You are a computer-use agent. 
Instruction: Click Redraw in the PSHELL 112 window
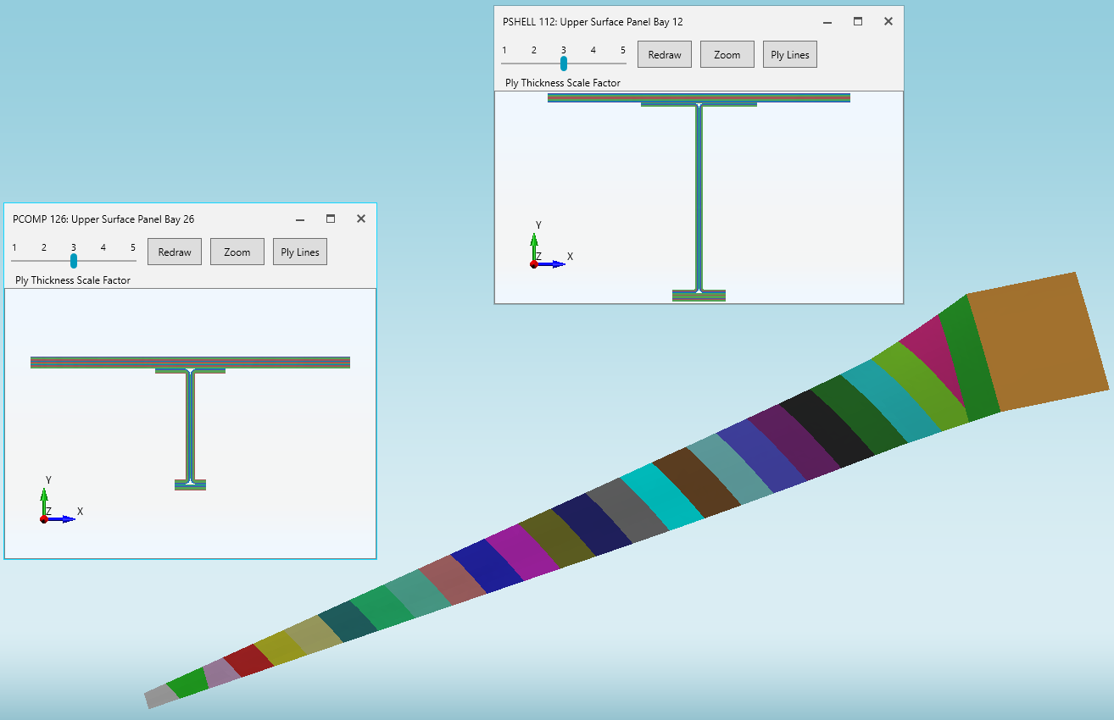click(x=664, y=55)
